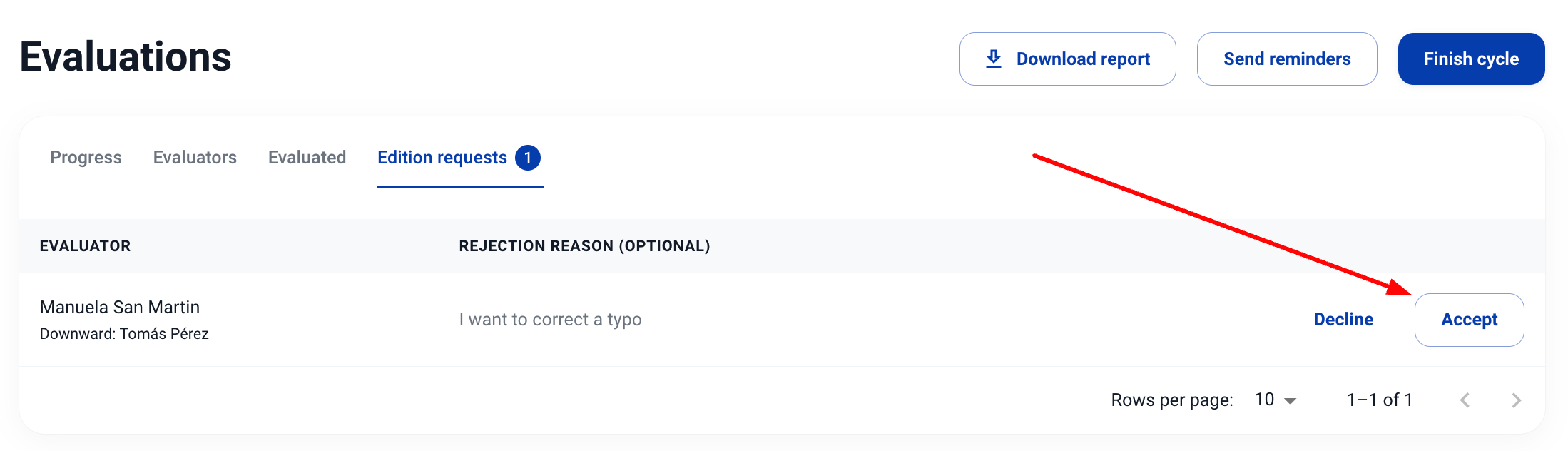Switch to the Evaluated tab
The height and width of the screenshot is (451, 1568).
click(x=307, y=158)
